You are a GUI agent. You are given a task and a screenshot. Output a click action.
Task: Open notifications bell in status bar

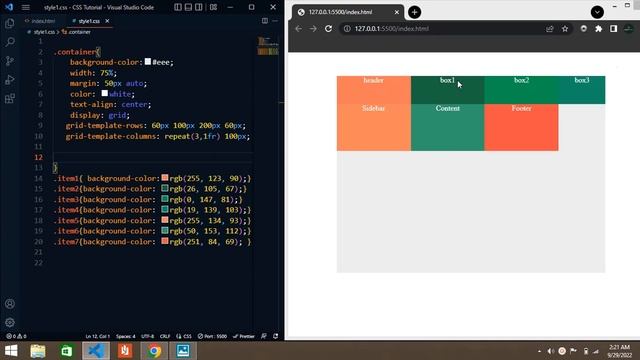tap(276, 336)
